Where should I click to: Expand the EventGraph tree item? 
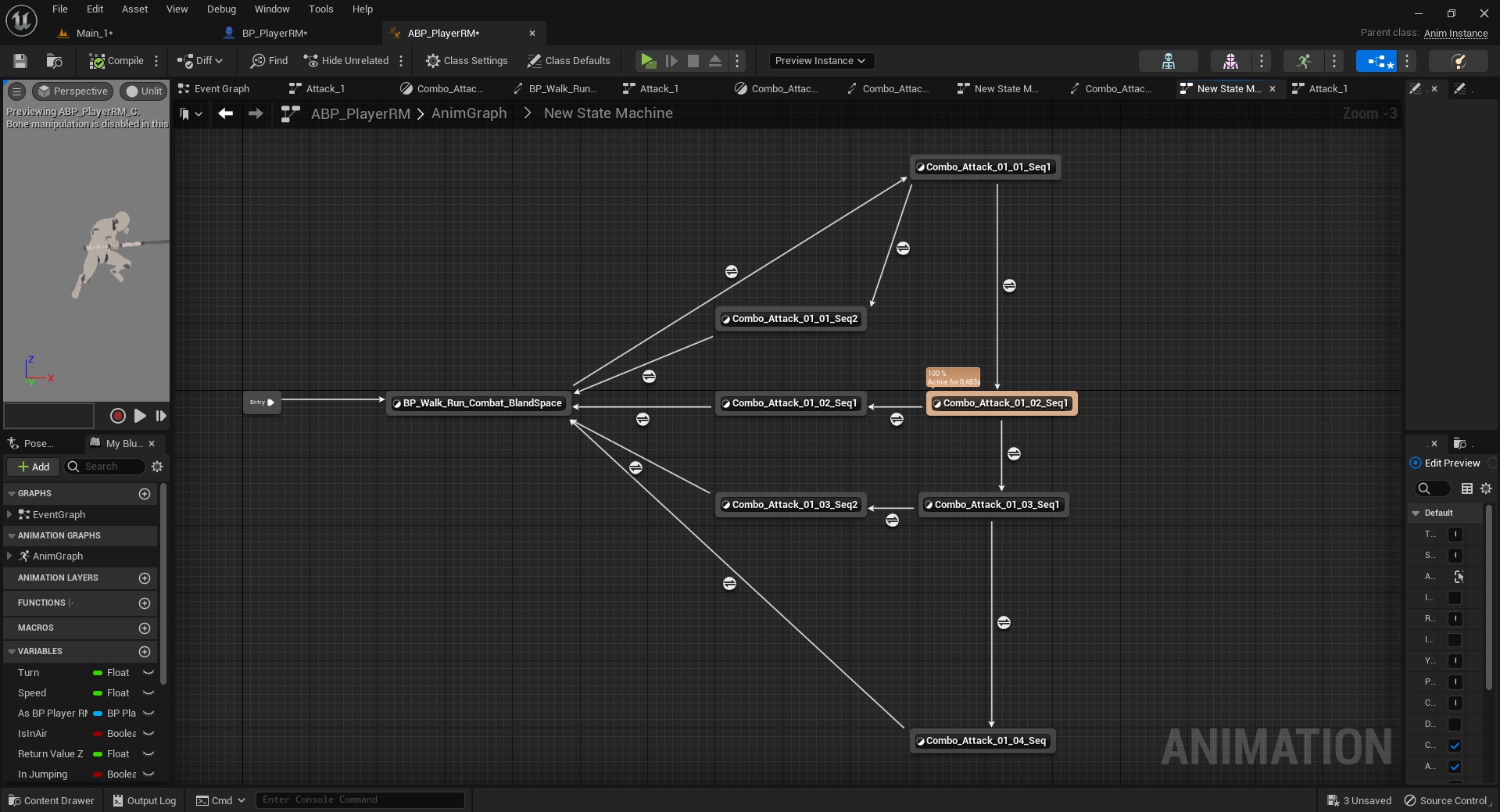(9, 514)
